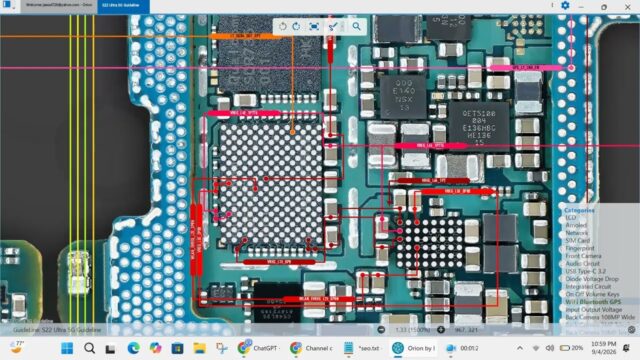
Task: Open volume tray icon
Action: tap(550, 348)
